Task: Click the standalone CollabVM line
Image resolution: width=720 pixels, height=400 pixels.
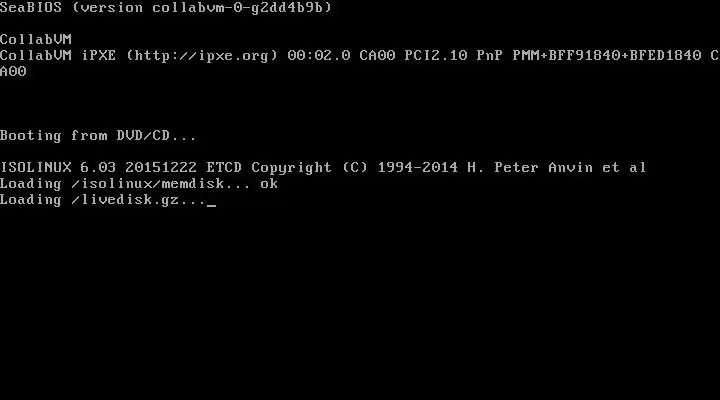Action: point(36,39)
